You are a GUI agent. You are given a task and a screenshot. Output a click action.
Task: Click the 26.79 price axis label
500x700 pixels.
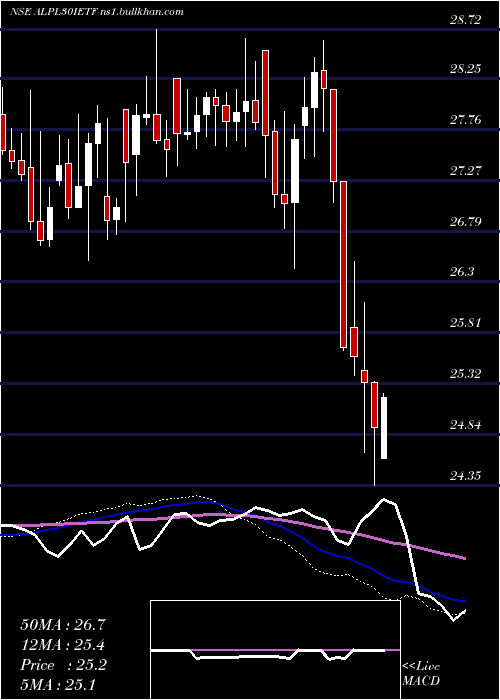pyautogui.click(x=465, y=221)
